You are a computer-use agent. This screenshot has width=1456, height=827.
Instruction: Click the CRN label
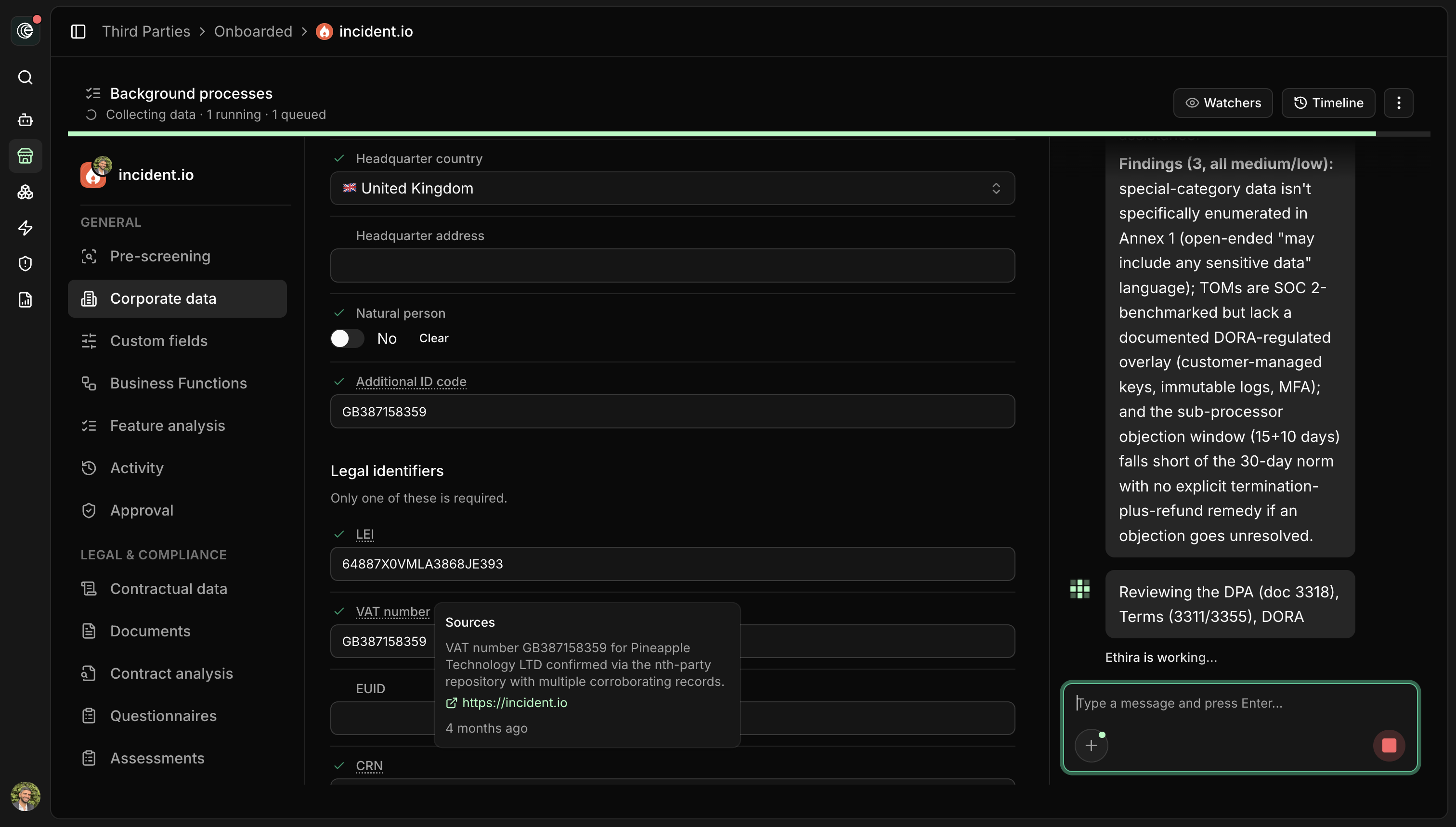click(x=369, y=766)
